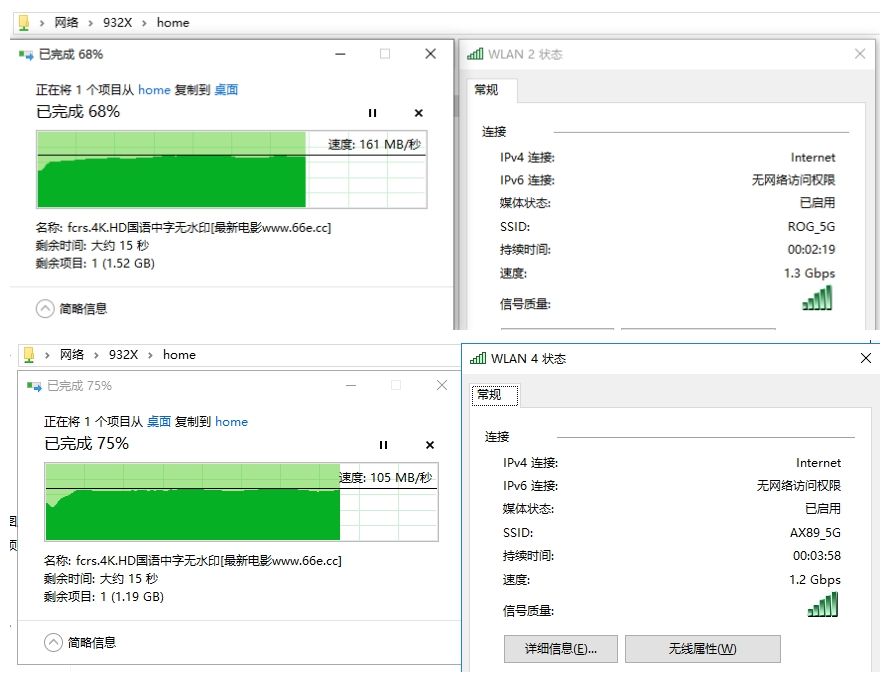This screenshot has width=890, height=682.
Task: Click signal quality bars in WLAN 4 status
Action: pyautogui.click(x=823, y=604)
